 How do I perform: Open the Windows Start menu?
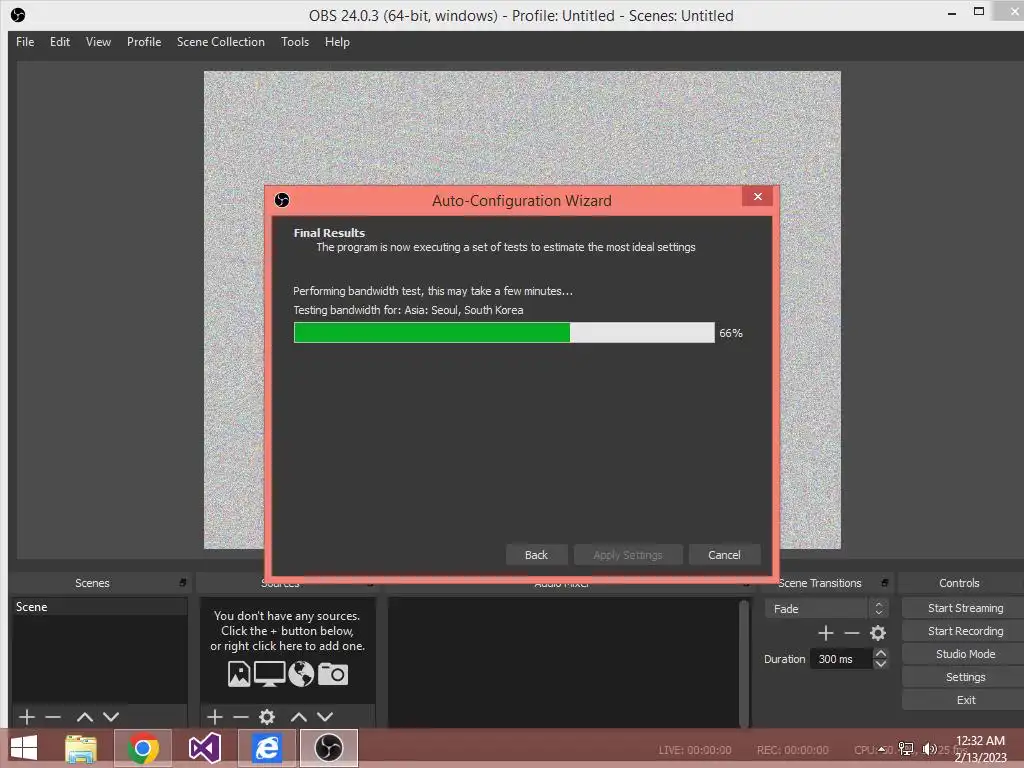tap(24, 748)
